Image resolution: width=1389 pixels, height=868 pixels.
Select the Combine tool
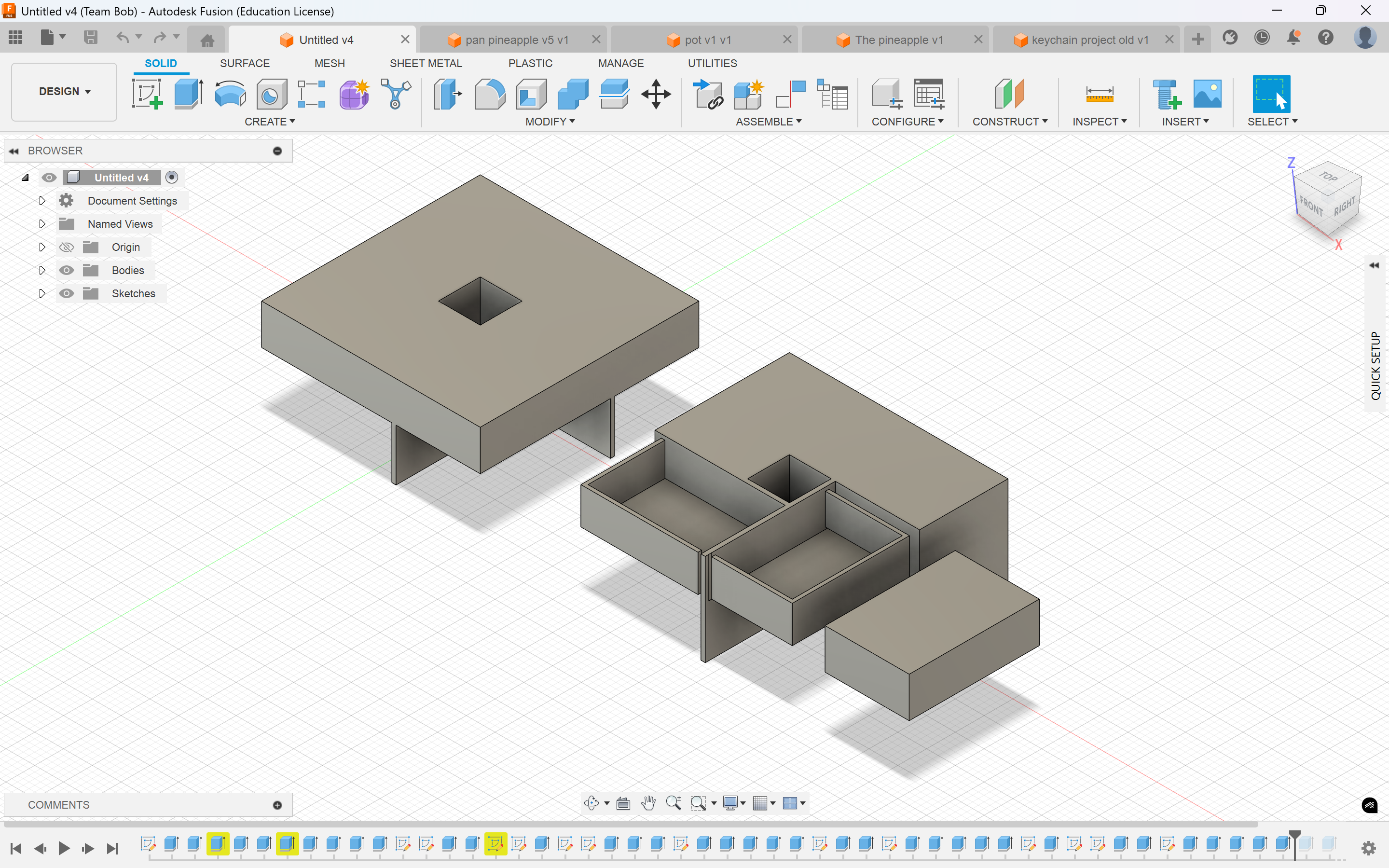pyautogui.click(x=573, y=94)
